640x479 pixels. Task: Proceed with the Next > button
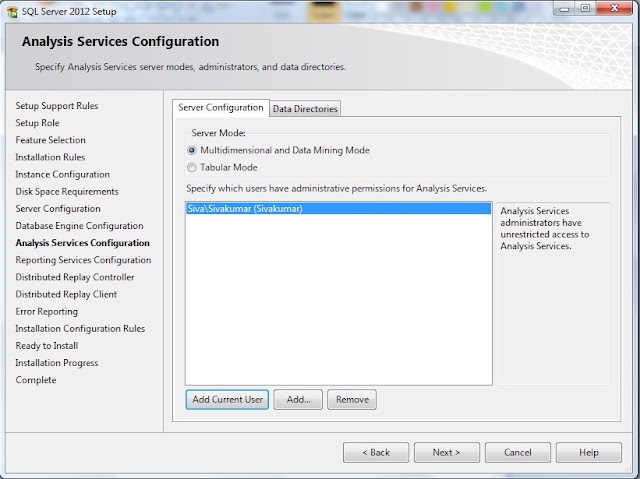click(x=447, y=452)
